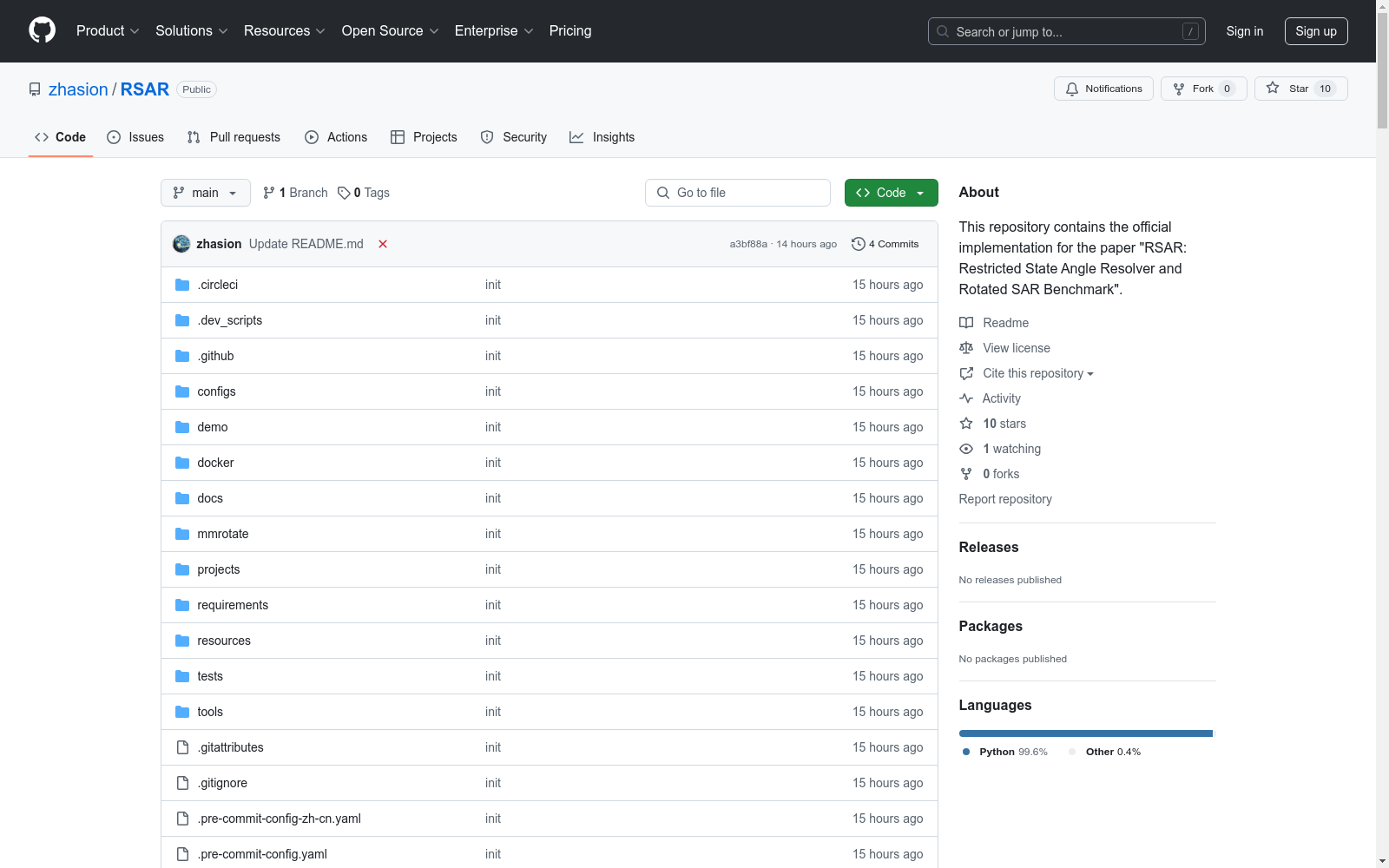Click the zhasion avatar image
The image size is (1389, 868).
tap(181, 244)
